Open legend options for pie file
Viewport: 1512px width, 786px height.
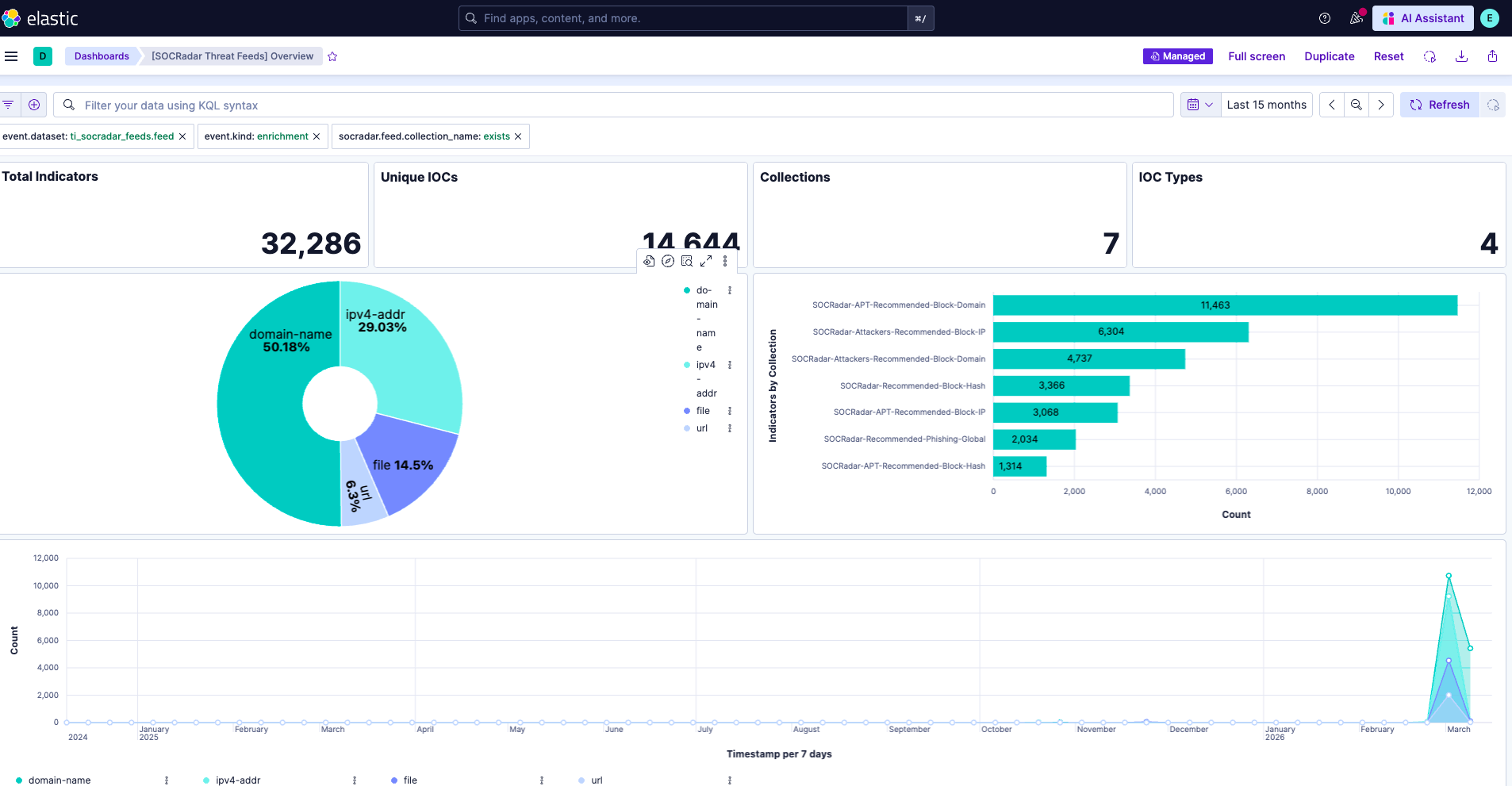[x=730, y=411]
